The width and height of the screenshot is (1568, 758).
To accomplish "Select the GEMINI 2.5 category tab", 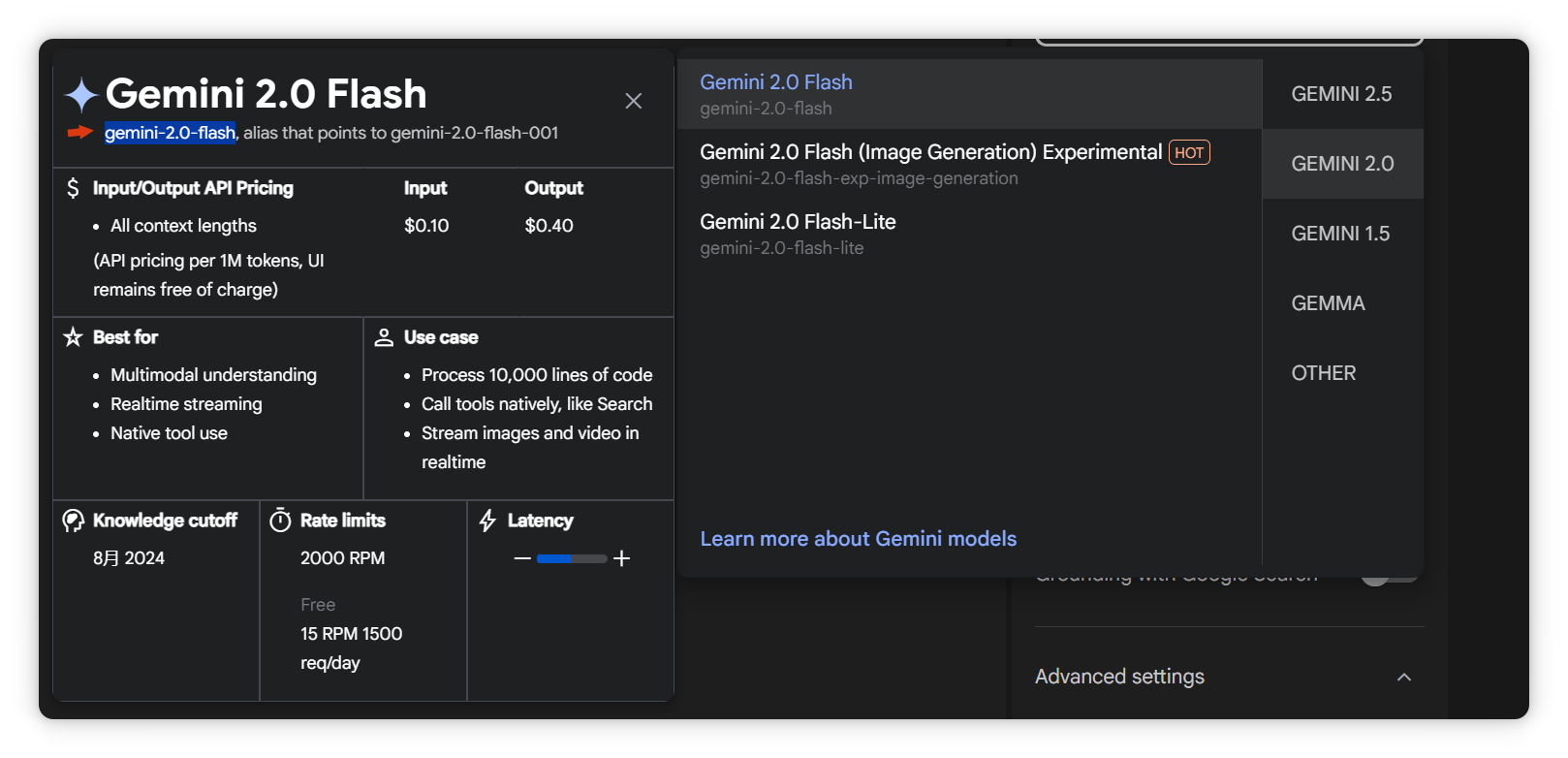I will pos(1341,94).
